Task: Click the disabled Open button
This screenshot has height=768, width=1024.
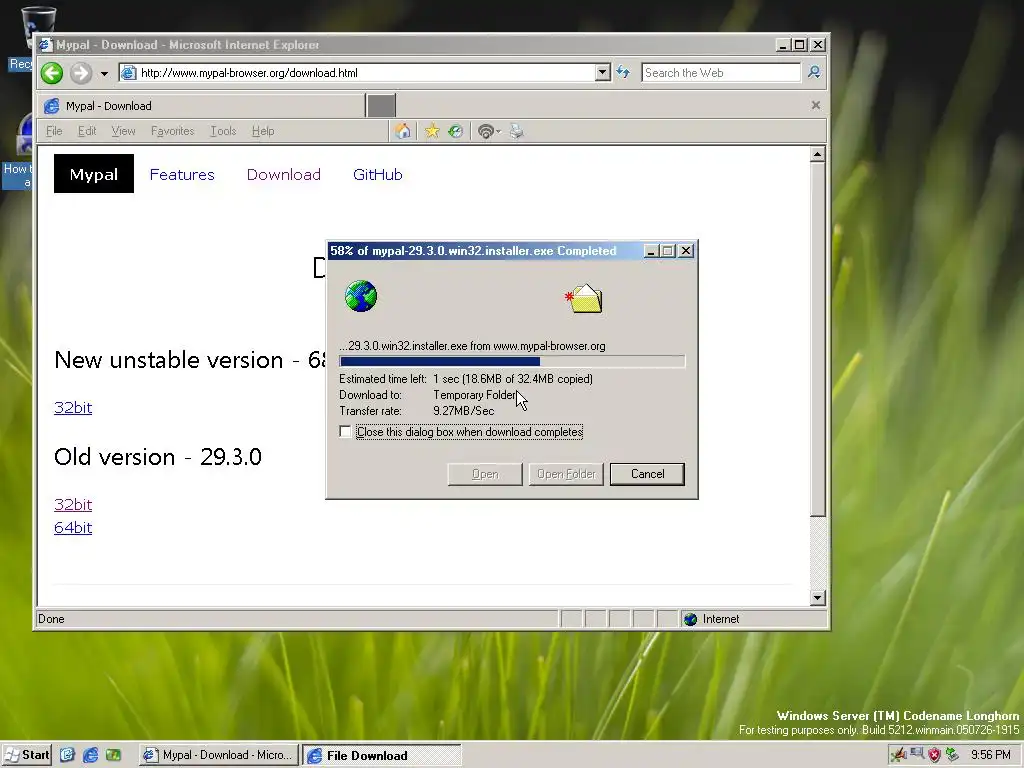Action: tap(485, 474)
